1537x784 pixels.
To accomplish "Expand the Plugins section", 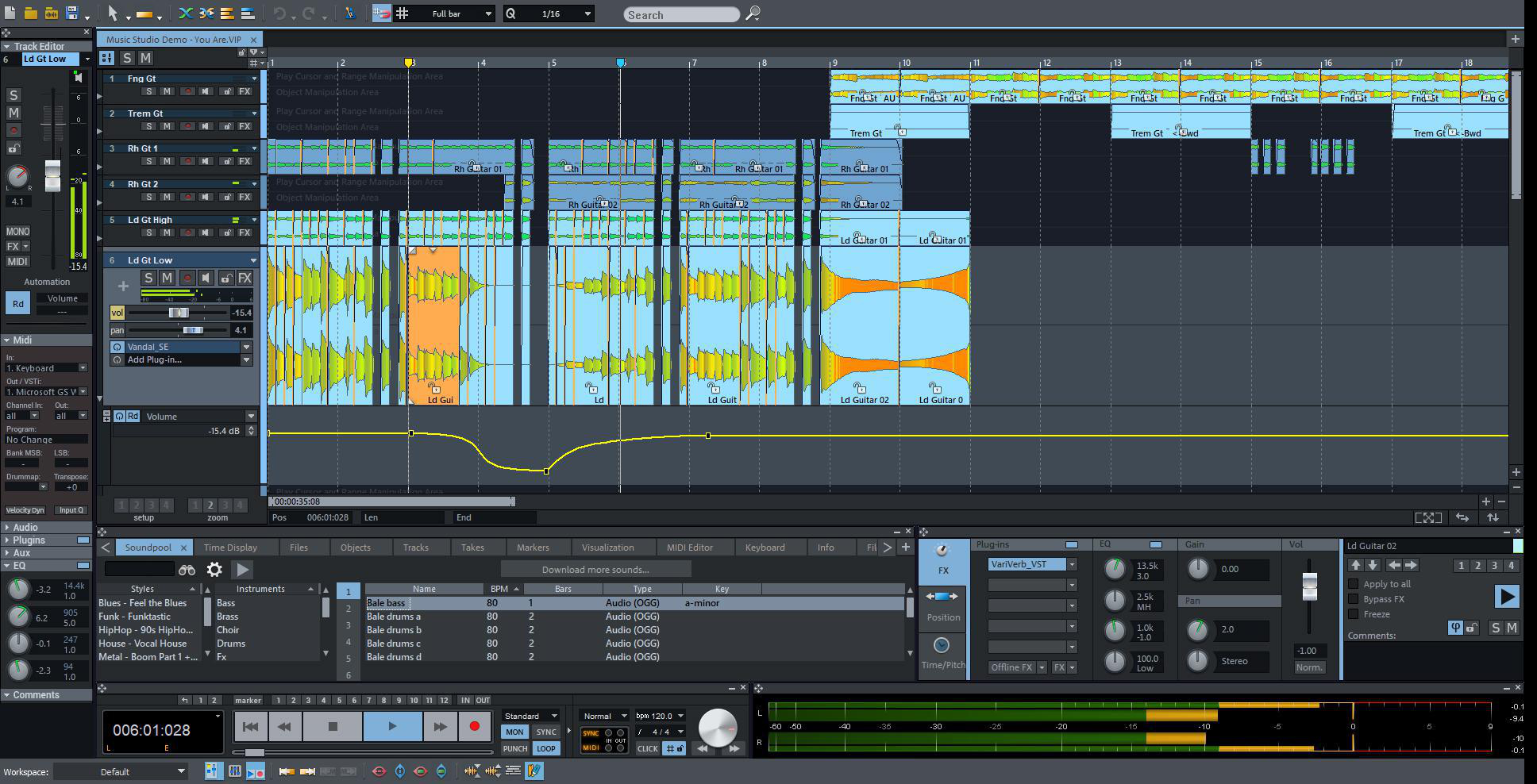I will click(x=6, y=540).
